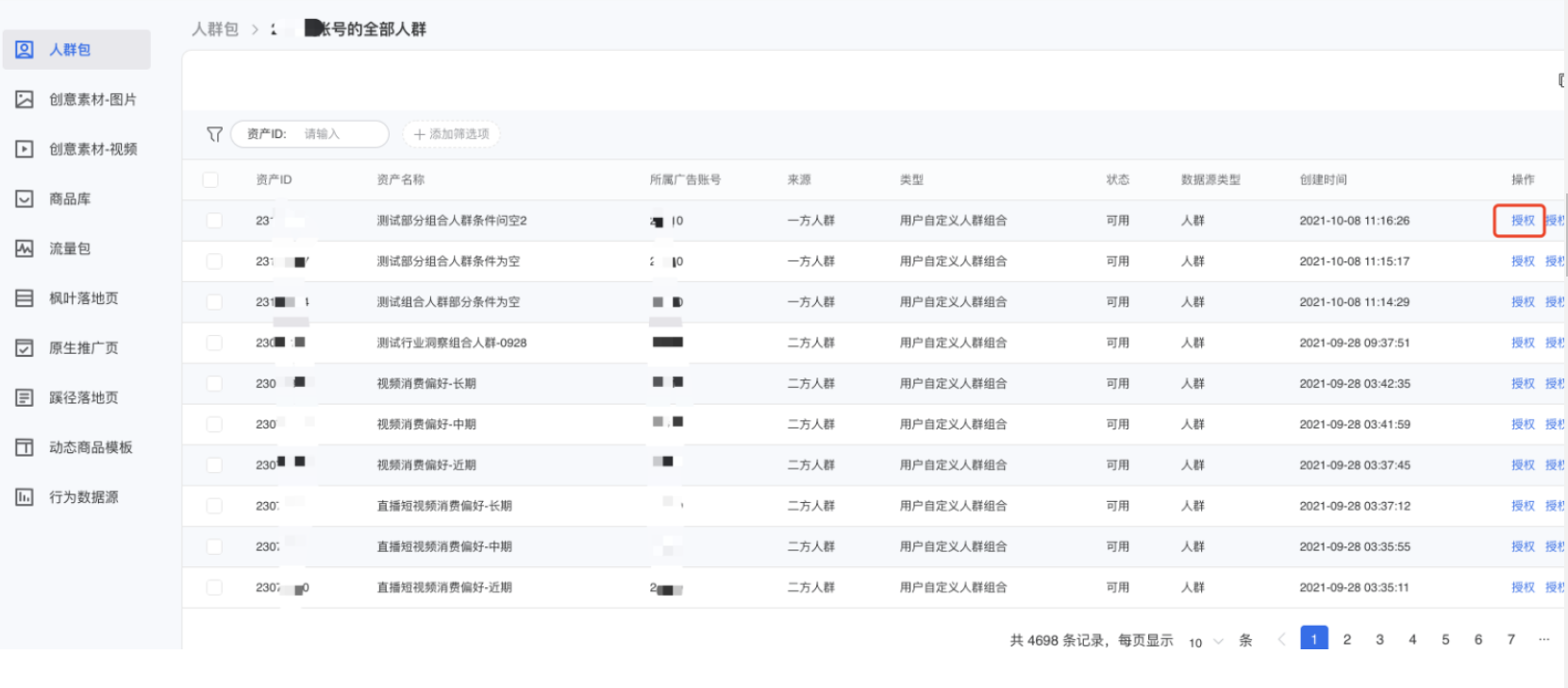Click into the 资产ID input field
Viewport: 1568px width, 688px height.
[x=309, y=134]
